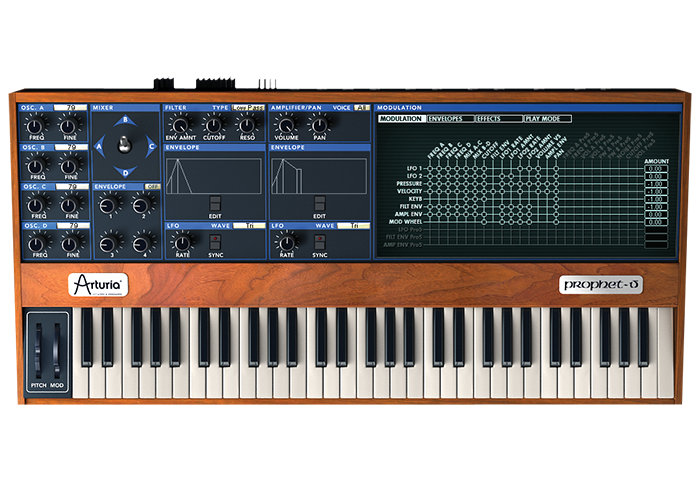700x484 pixels.
Task: Click the amplifier LFO RATE knob
Action: (286, 242)
